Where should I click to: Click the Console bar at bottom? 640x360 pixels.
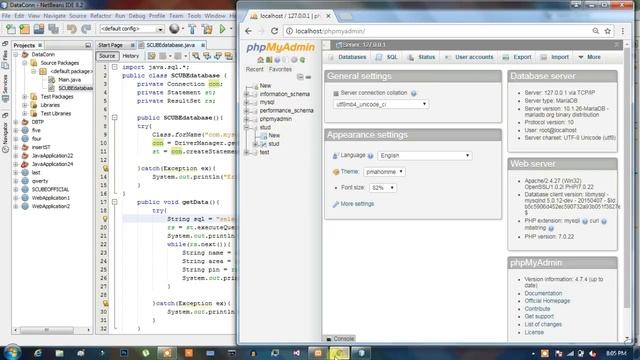tap(340, 339)
